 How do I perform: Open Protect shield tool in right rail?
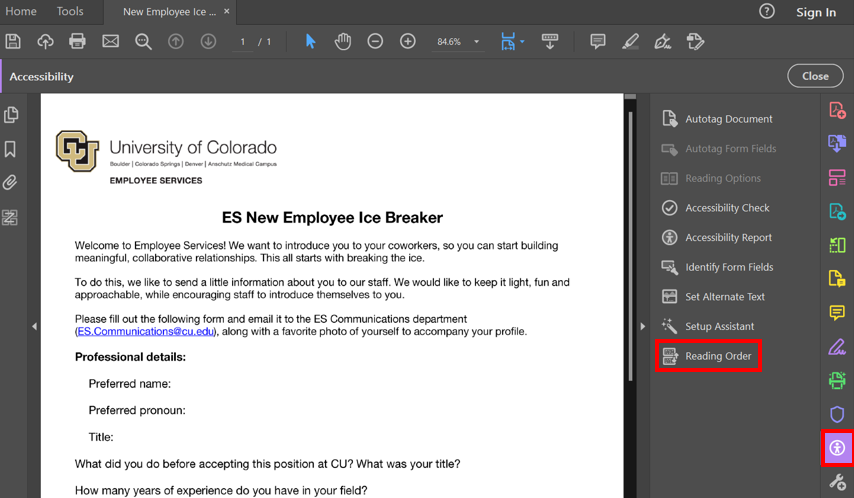coord(837,414)
